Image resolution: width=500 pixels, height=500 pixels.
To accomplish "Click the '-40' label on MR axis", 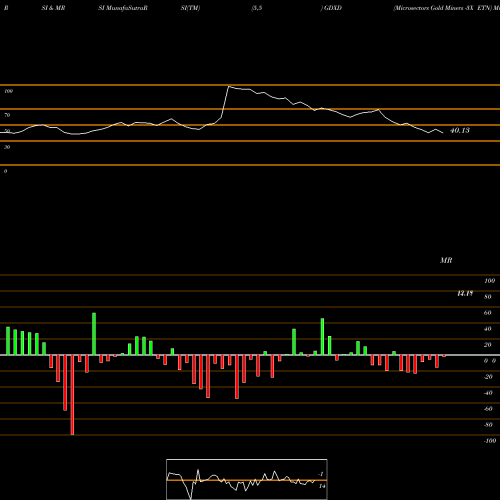I will click(488, 393).
